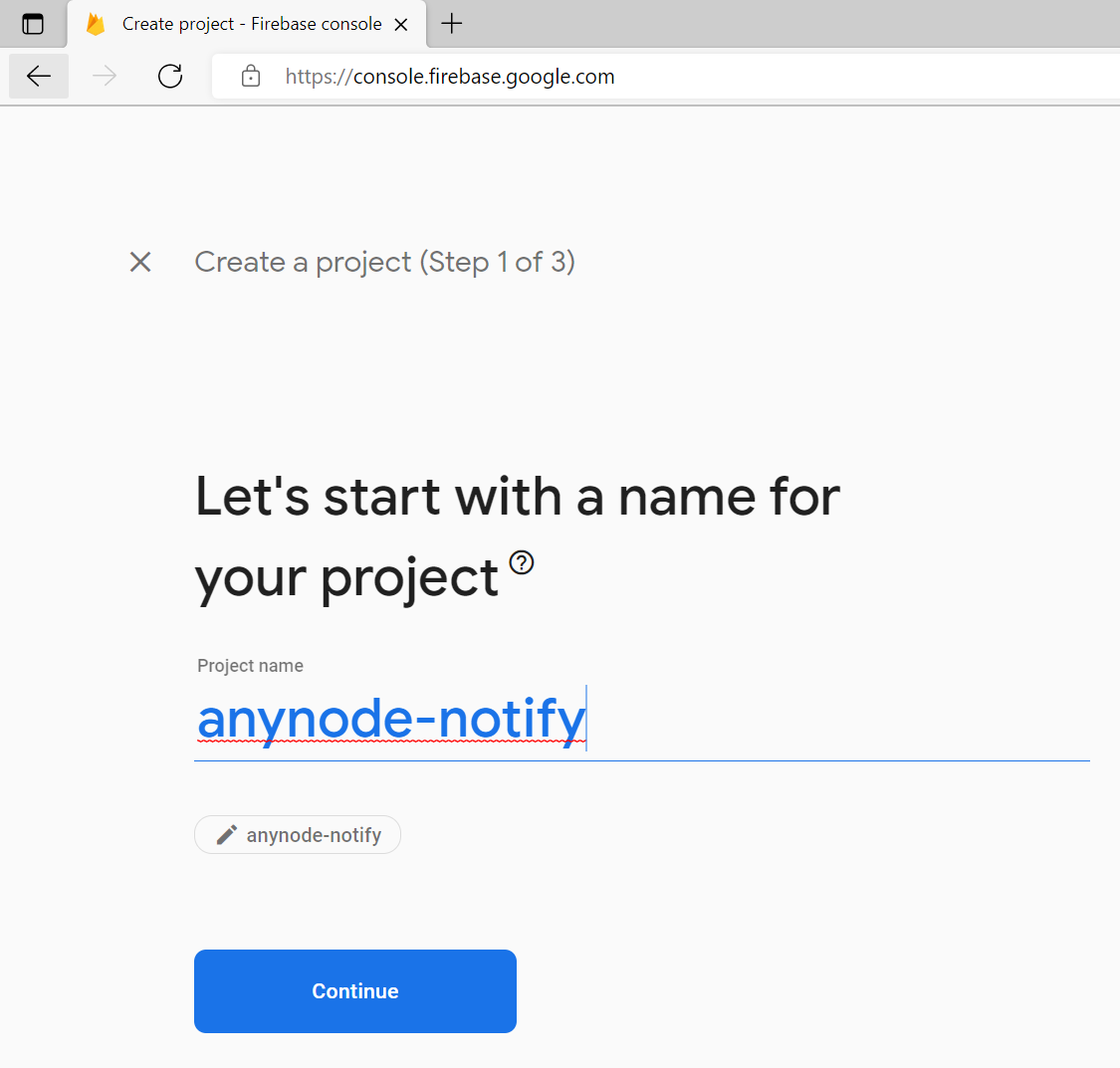This screenshot has height=1068, width=1120.
Task: Click the Firebase flame favicon in tab
Action: 96,24
